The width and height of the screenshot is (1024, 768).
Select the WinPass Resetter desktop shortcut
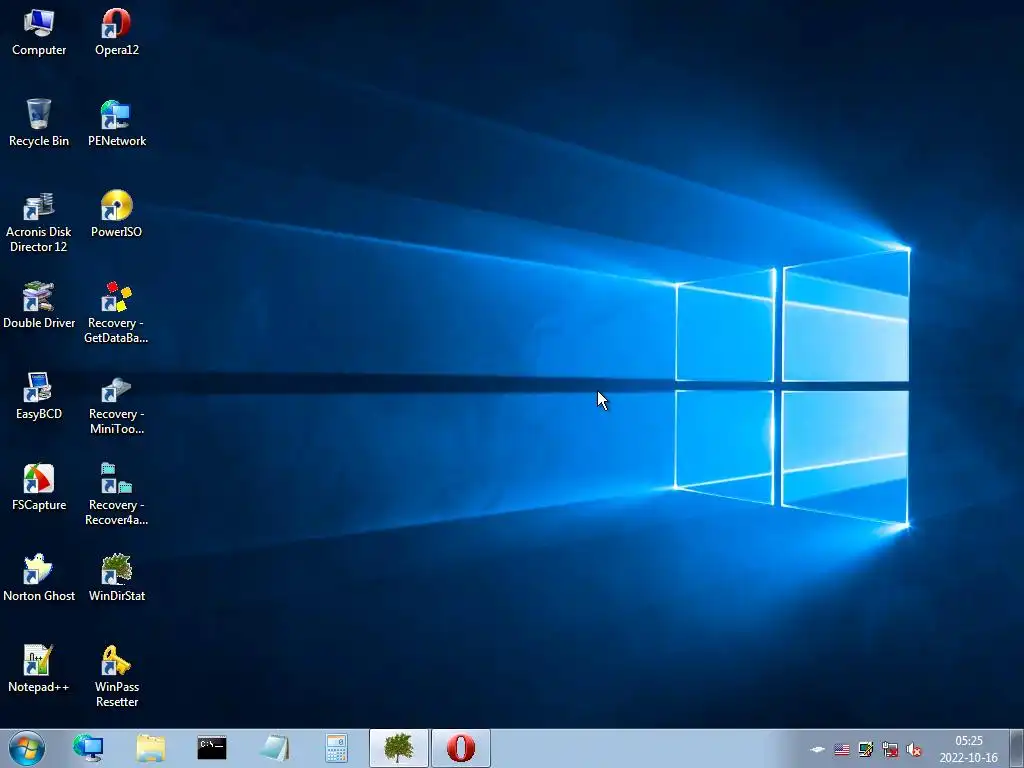116,676
